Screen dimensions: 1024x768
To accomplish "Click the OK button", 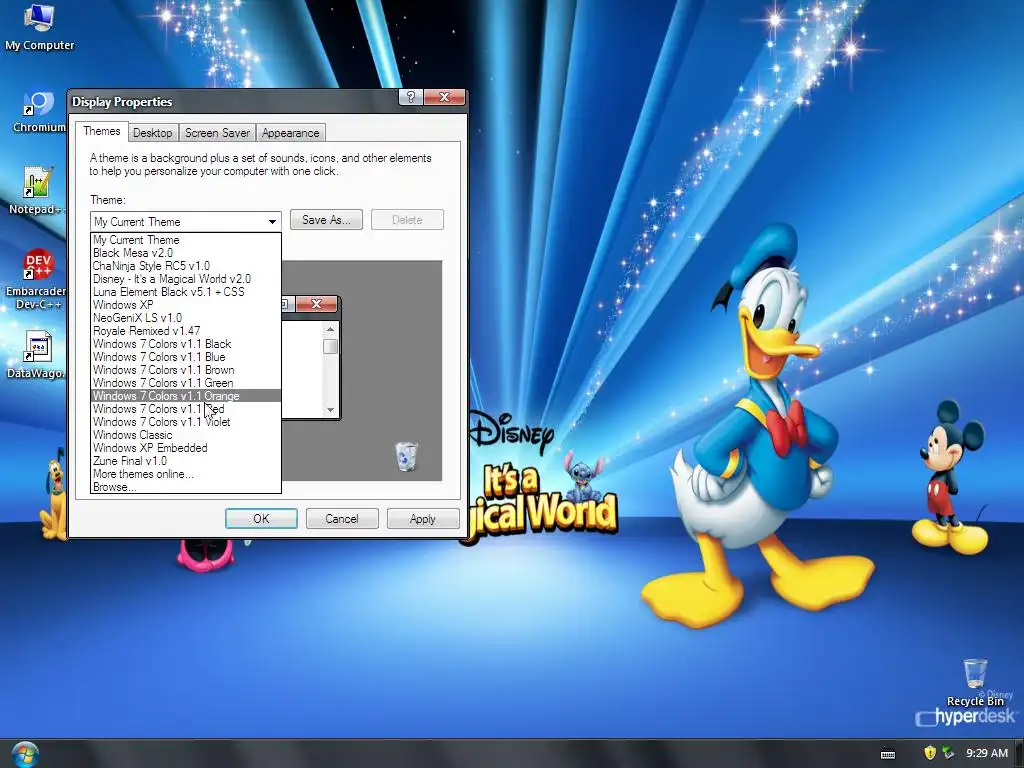I will click(x=261, y=519).
